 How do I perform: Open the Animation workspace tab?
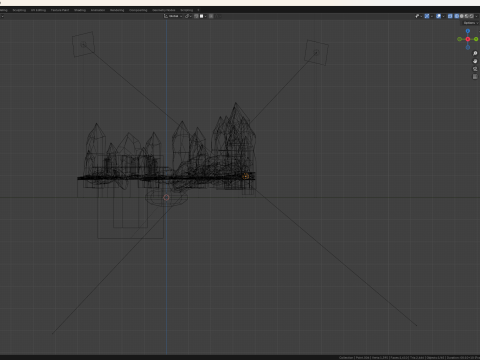(98, 10)
